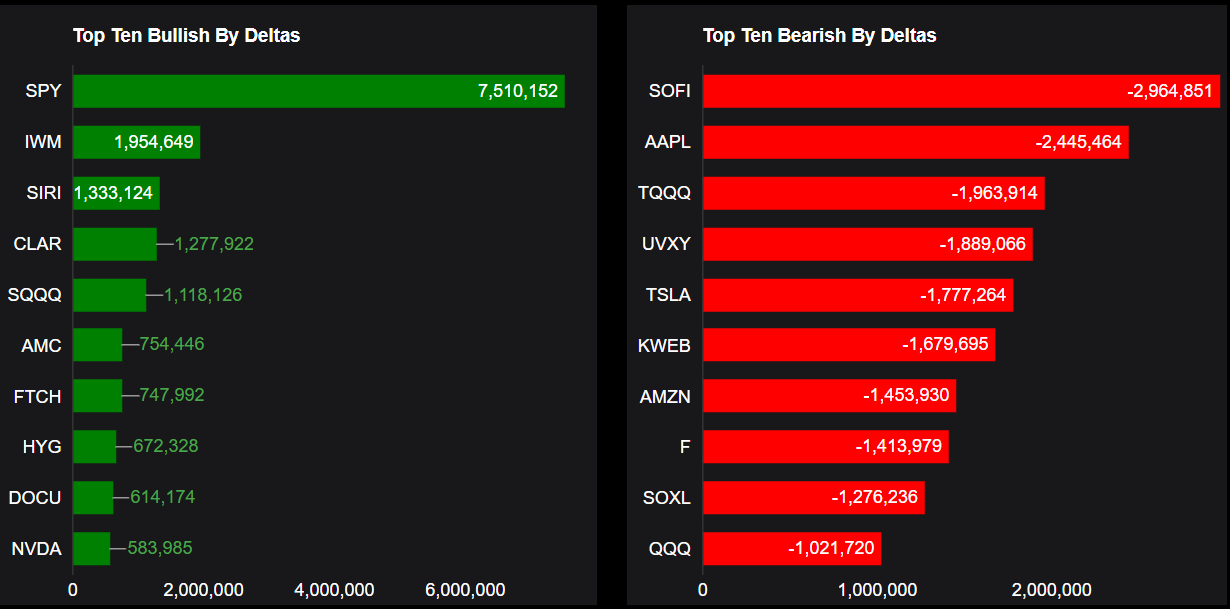
Task: Select the SIRI green bar
Action: tap(116, 193)
